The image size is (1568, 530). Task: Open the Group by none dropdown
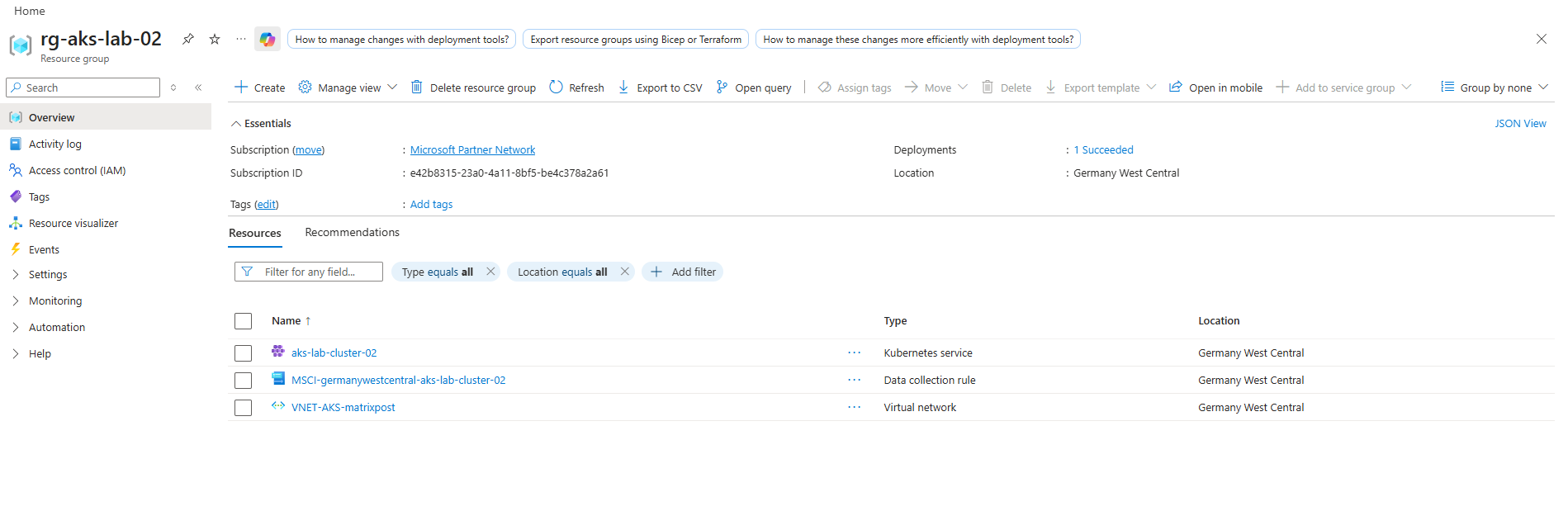pos(1495,88)
